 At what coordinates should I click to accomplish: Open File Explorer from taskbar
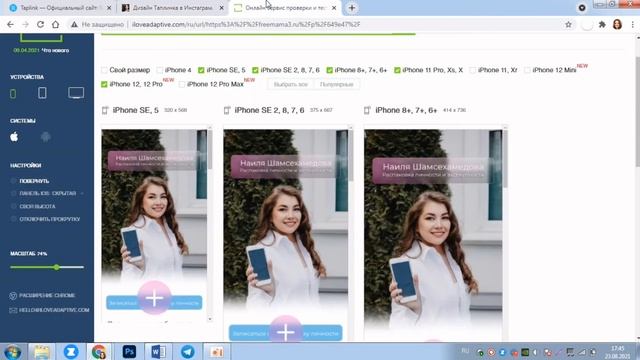click(x=41, y=352)
